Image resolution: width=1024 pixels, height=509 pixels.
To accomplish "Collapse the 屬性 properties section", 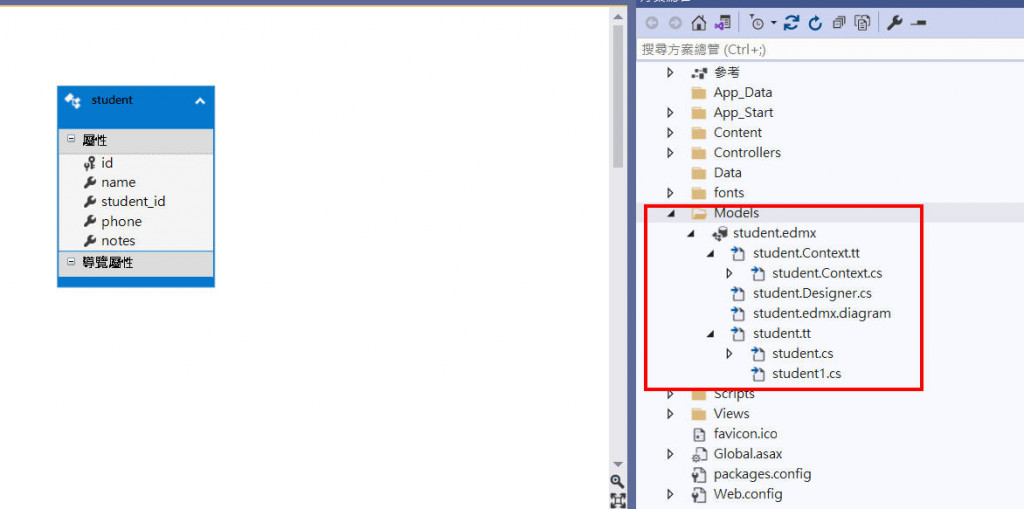I will coord(71,139).
